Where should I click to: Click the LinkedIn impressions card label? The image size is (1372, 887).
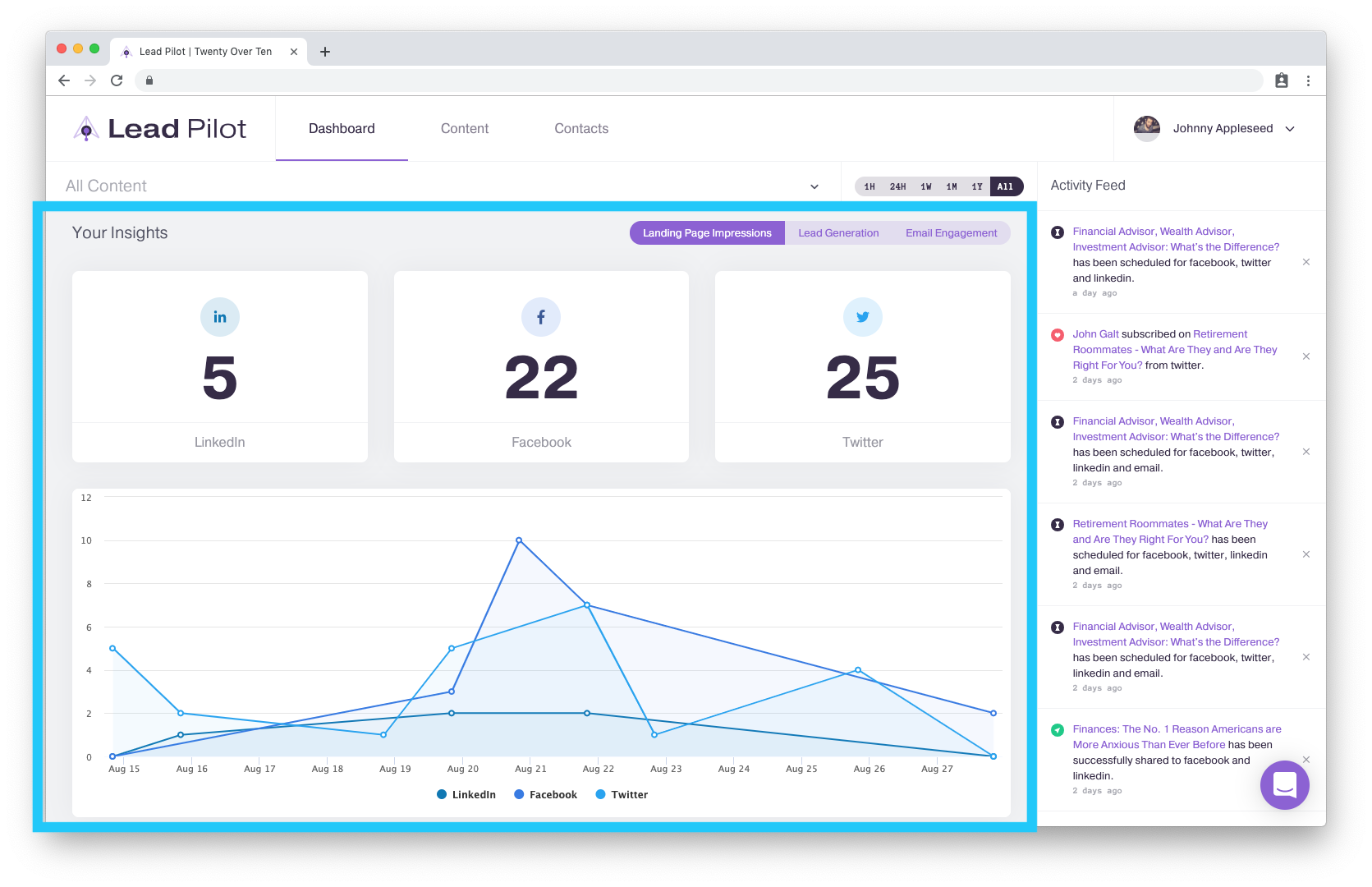coord(220,442)
